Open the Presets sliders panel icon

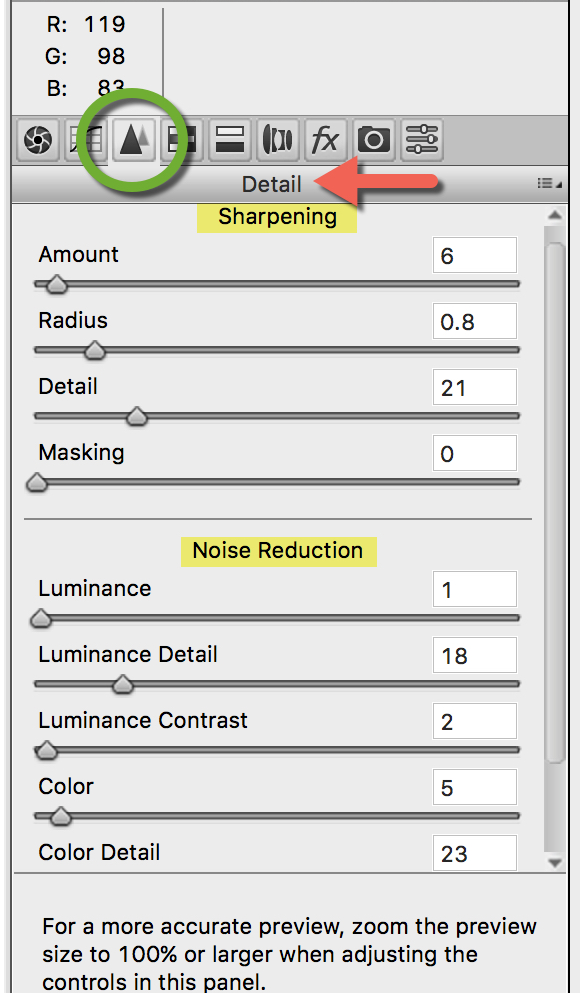click(422, 139)
